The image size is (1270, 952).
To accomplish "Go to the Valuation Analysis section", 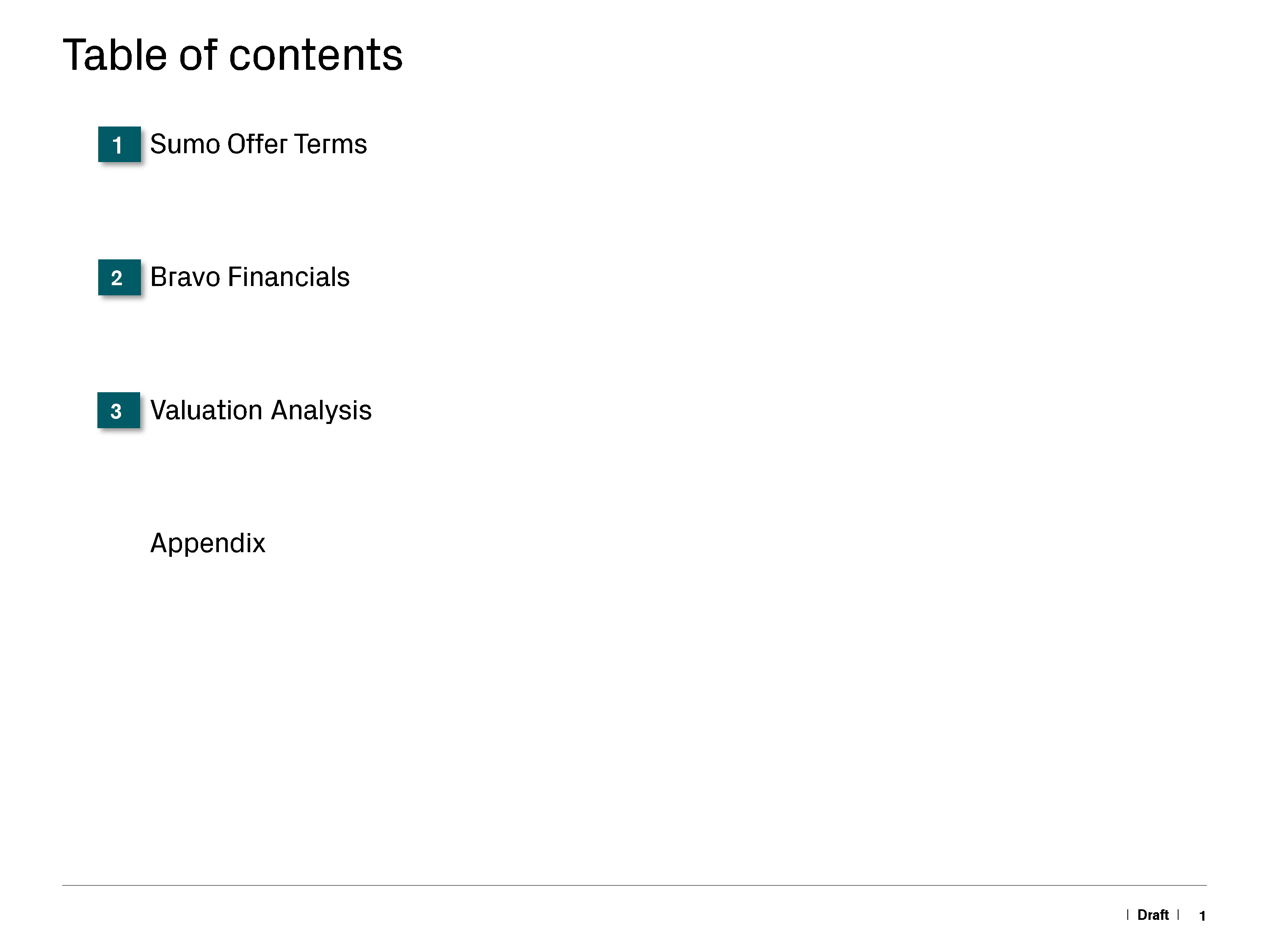I will 260,411.
